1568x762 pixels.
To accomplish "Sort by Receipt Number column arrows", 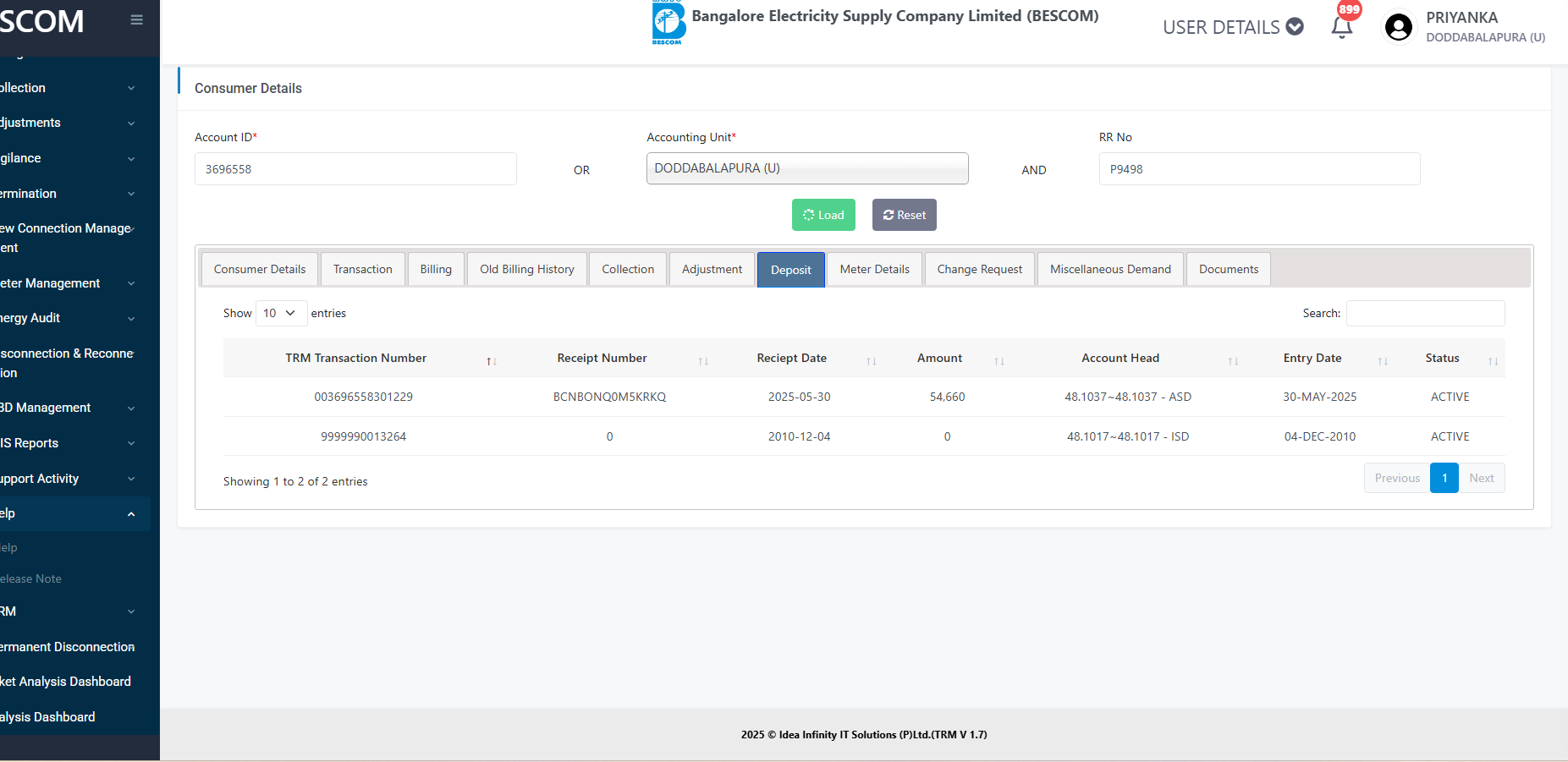I will click(703, 361).
